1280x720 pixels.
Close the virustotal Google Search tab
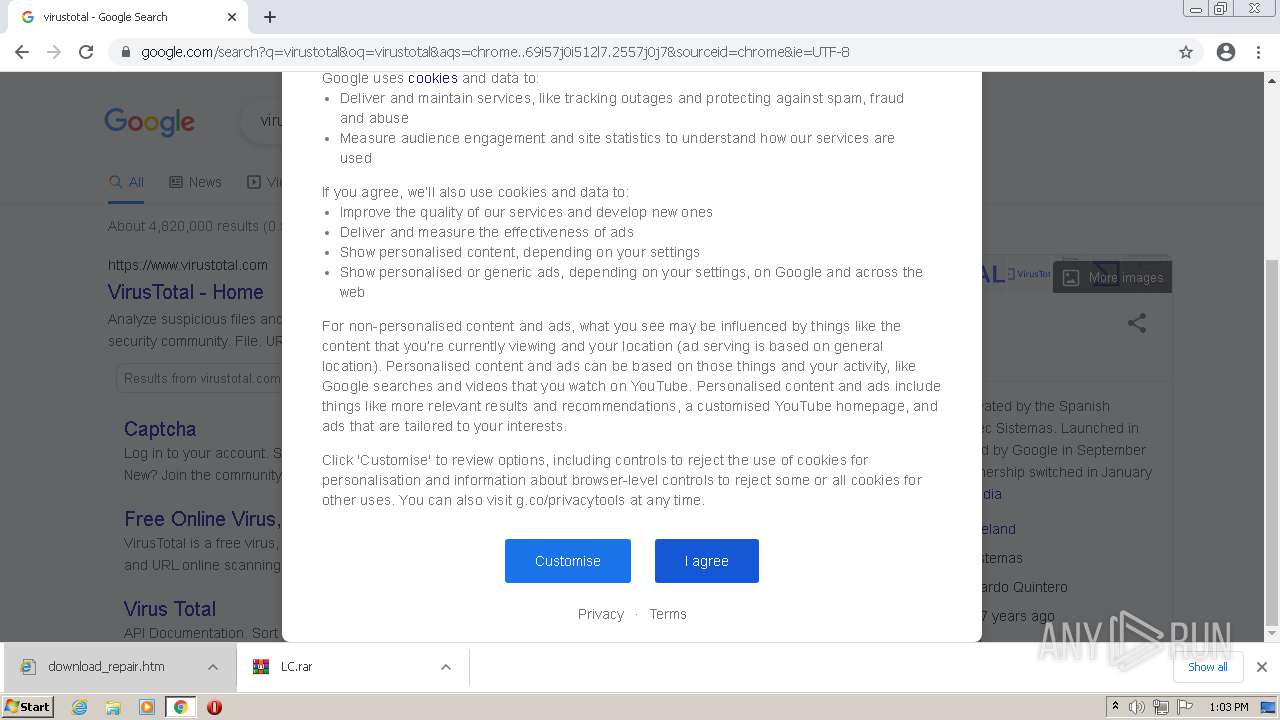coord(232,17)
